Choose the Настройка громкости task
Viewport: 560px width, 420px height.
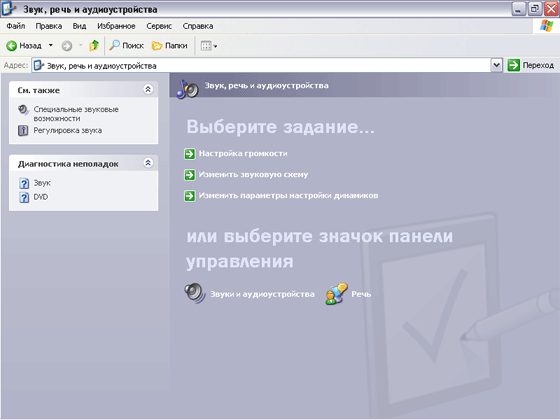[x=243, y=154]
